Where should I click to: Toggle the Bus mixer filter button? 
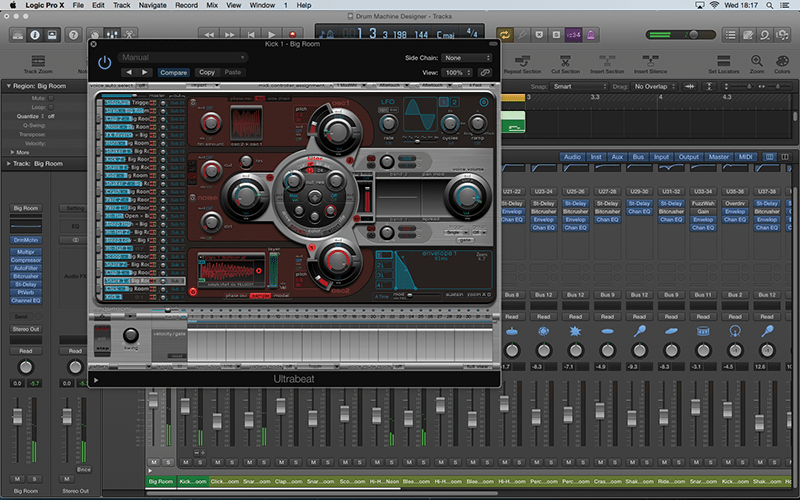[638, 157]
